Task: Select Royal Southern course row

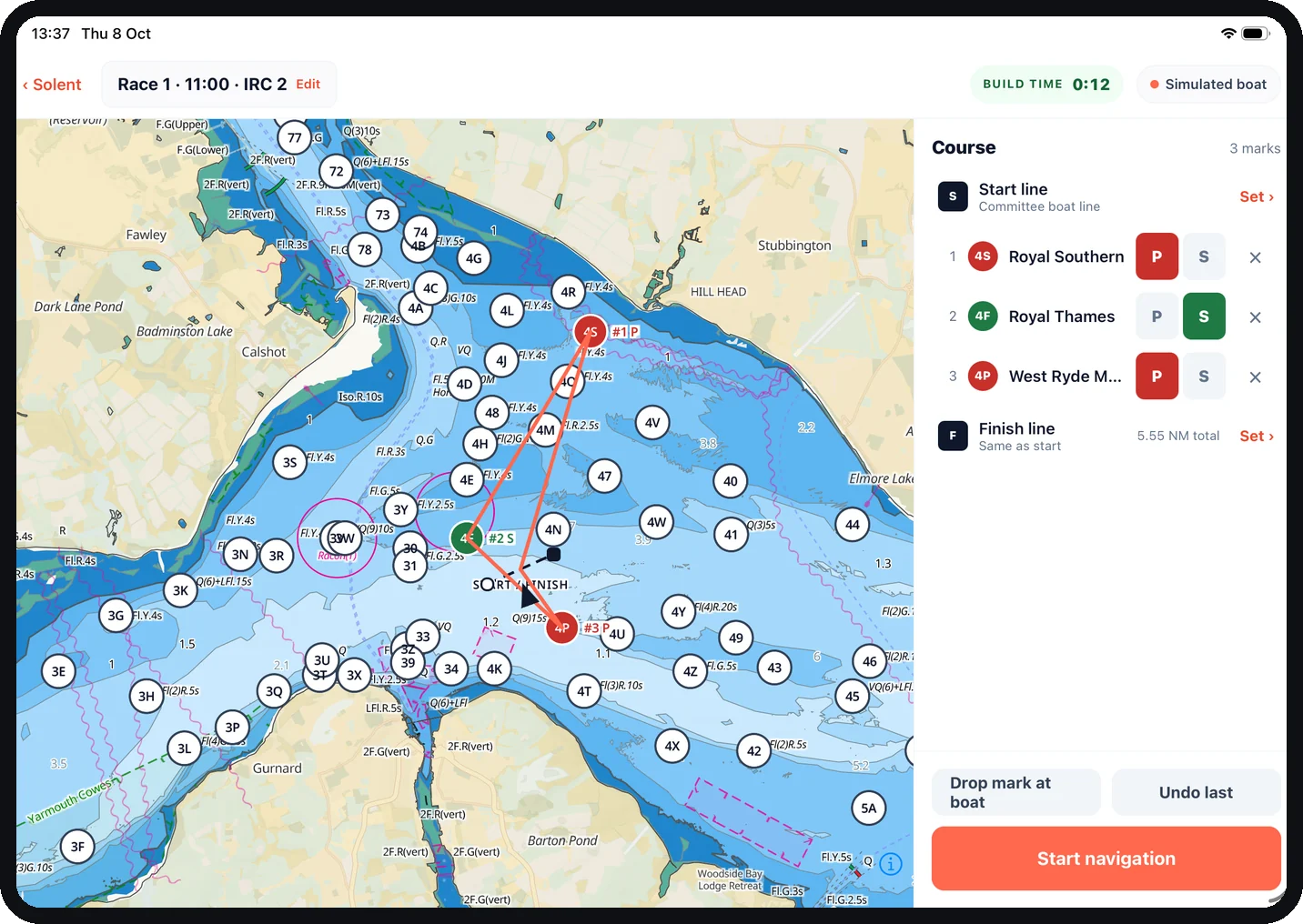Action: tap(1106, 256)
